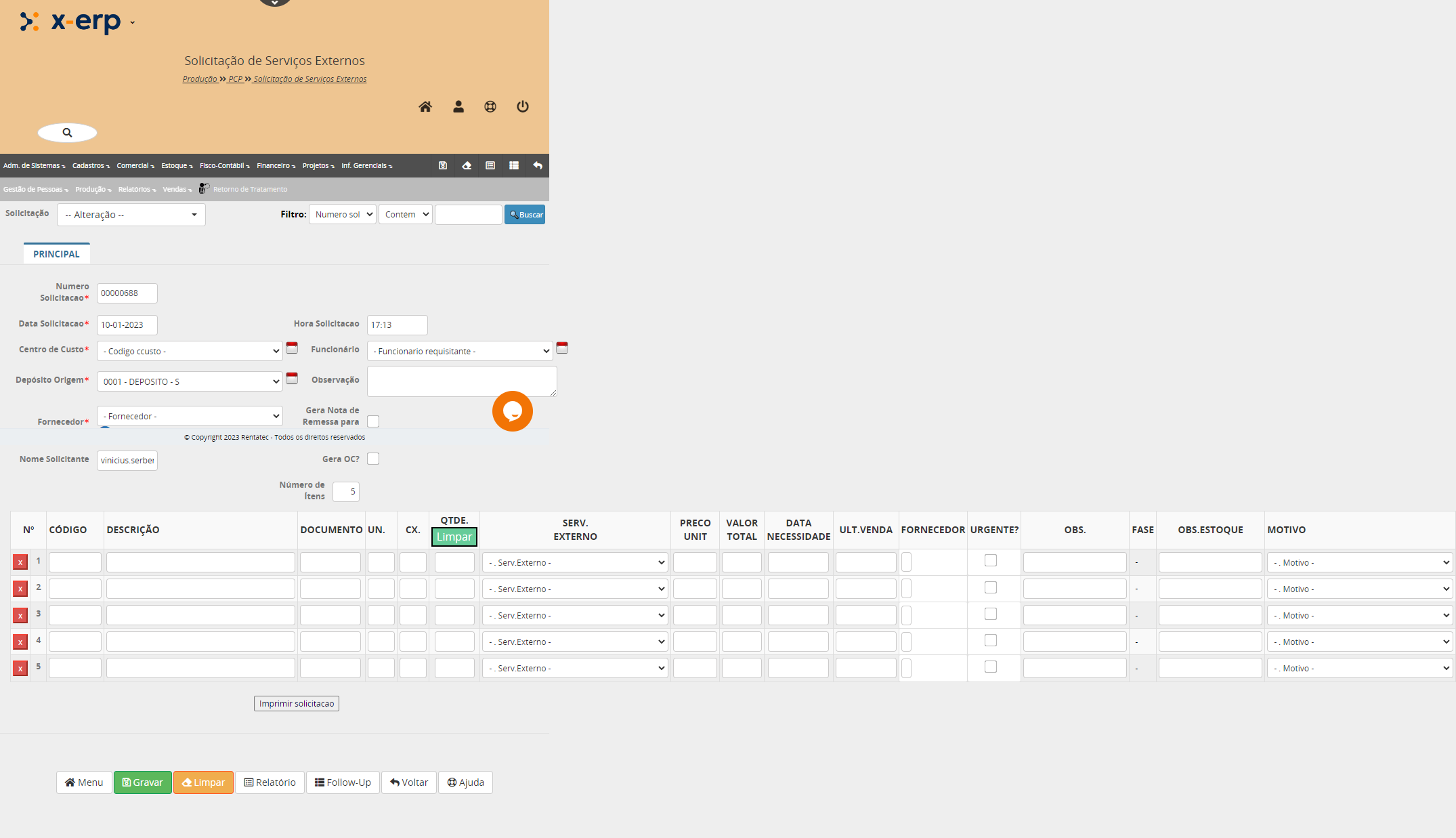Screen dimensions: 1456x838
Task: Click the Imprimir solicitacao button
Action: point(297,703)
